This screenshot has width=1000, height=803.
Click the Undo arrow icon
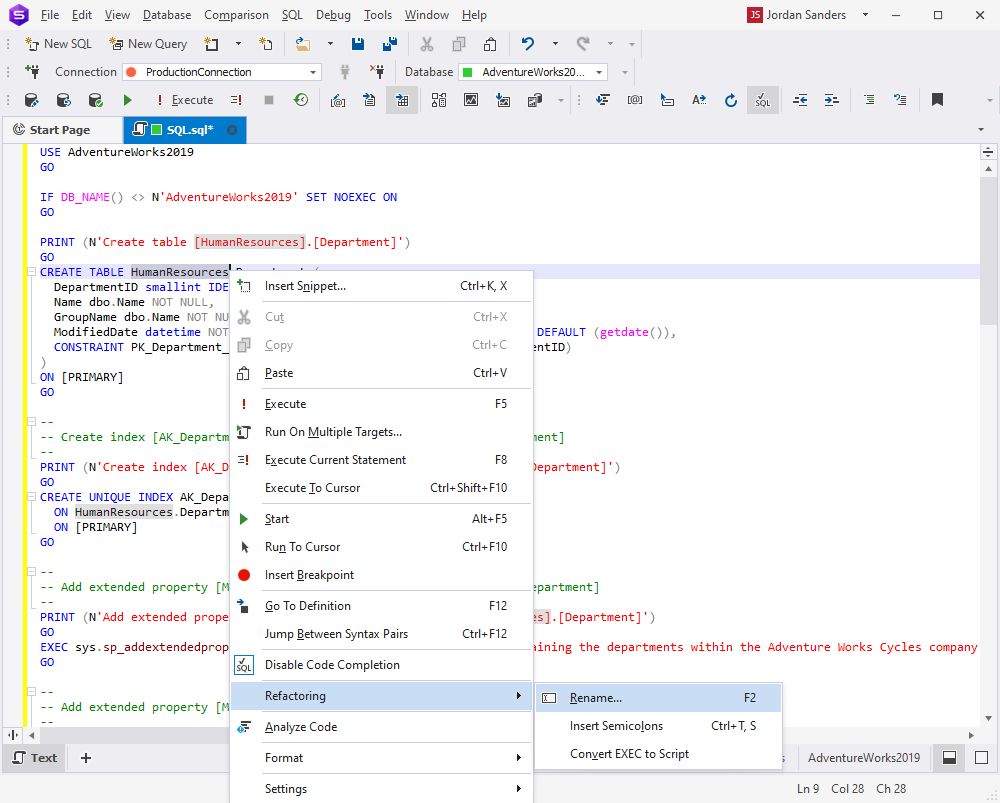coord(528,44)
